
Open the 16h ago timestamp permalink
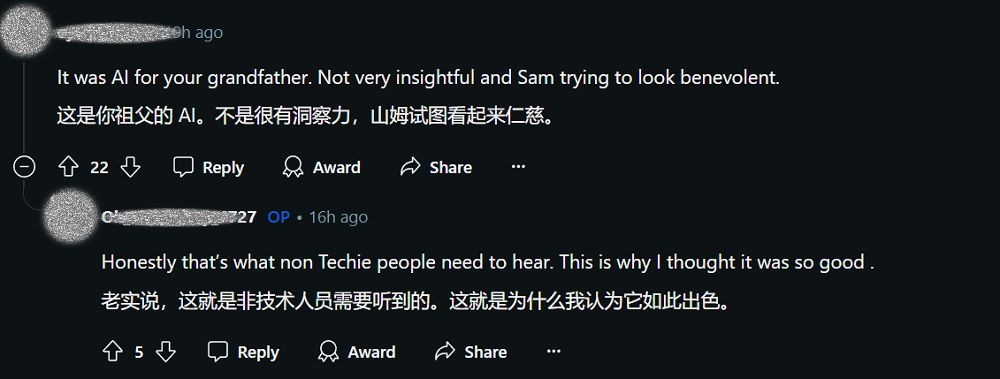click(339, 217)
